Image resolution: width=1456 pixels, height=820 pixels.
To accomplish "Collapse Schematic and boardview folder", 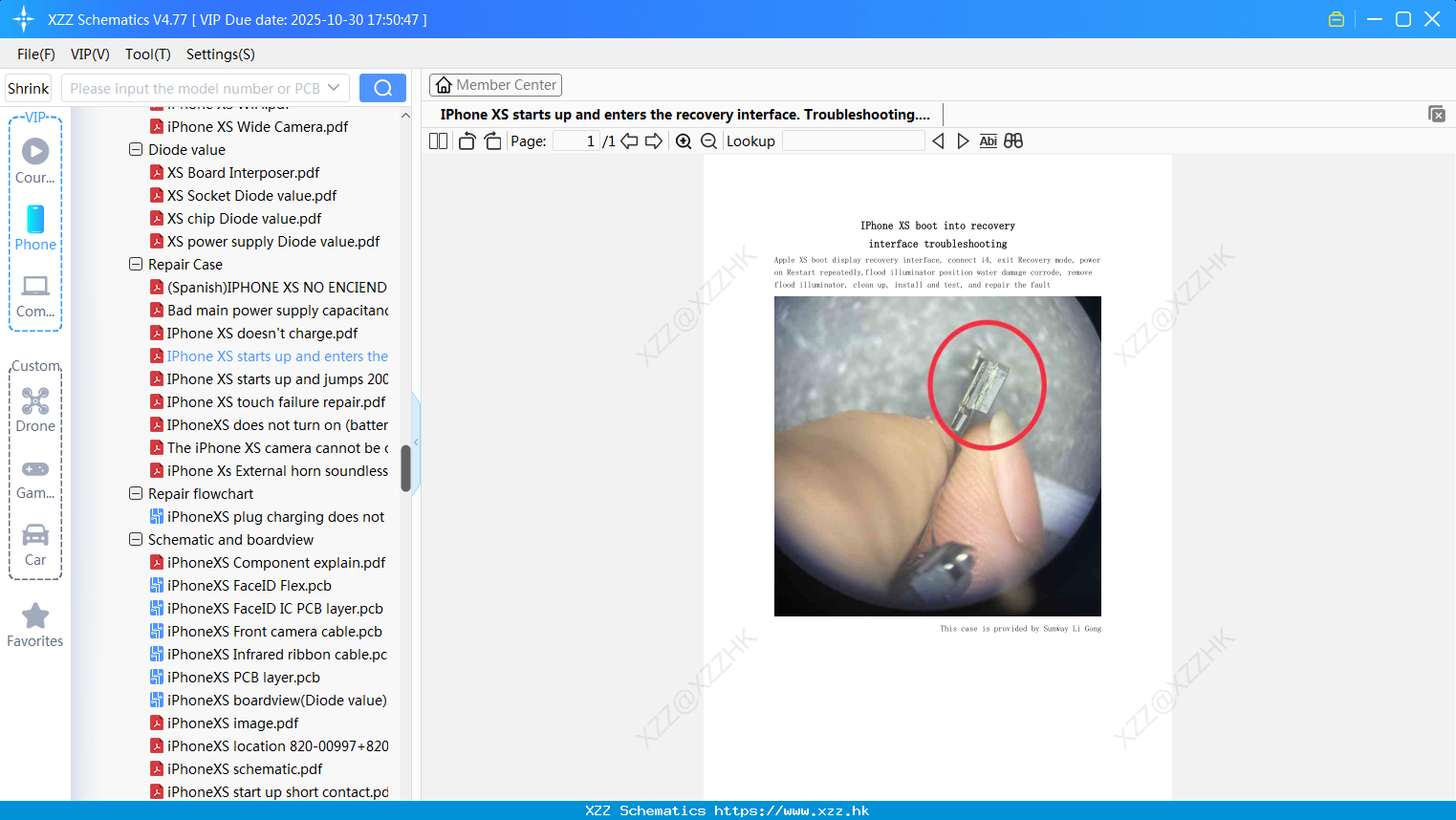I will (136, 540).
